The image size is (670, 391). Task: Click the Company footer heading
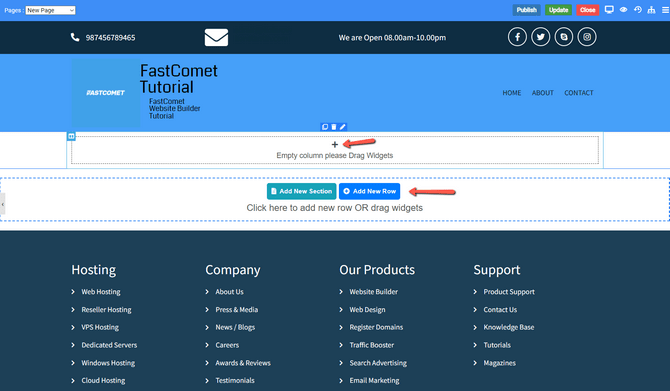233,270
